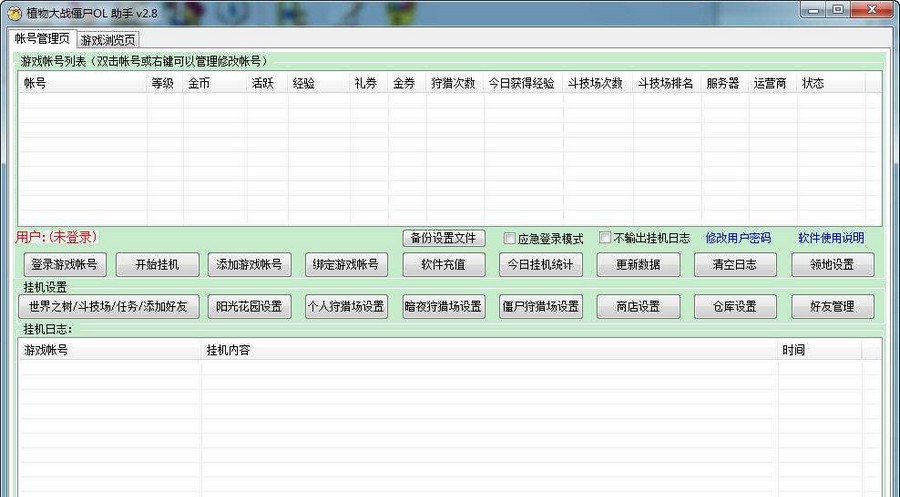This screenshot has width=900, height=497.
Task: Open 阳光花园设置 button
Action: [x=249, y=306]
